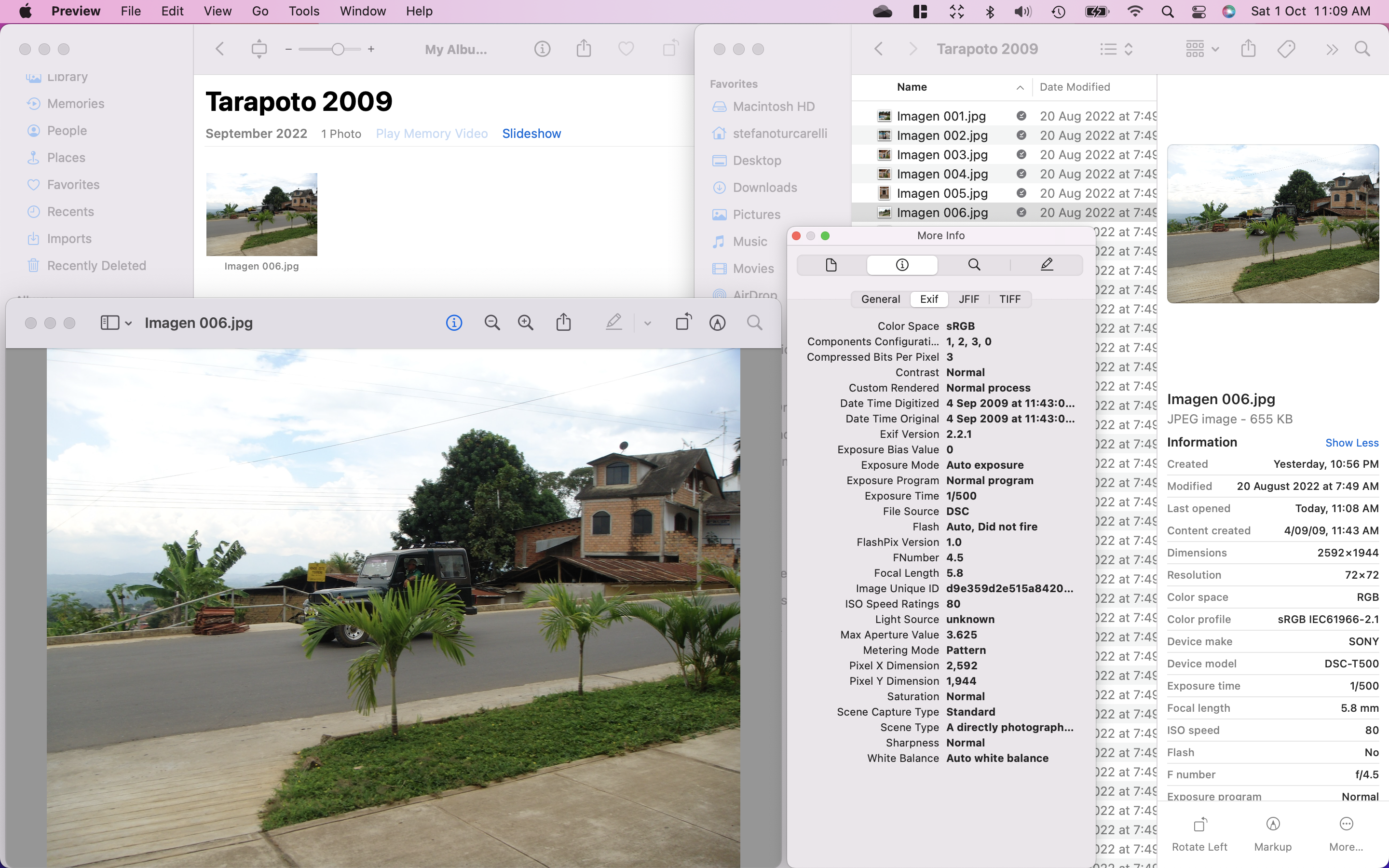
Task: Click the Rotate icon in Preview toolbar
Action: (683, 323)
